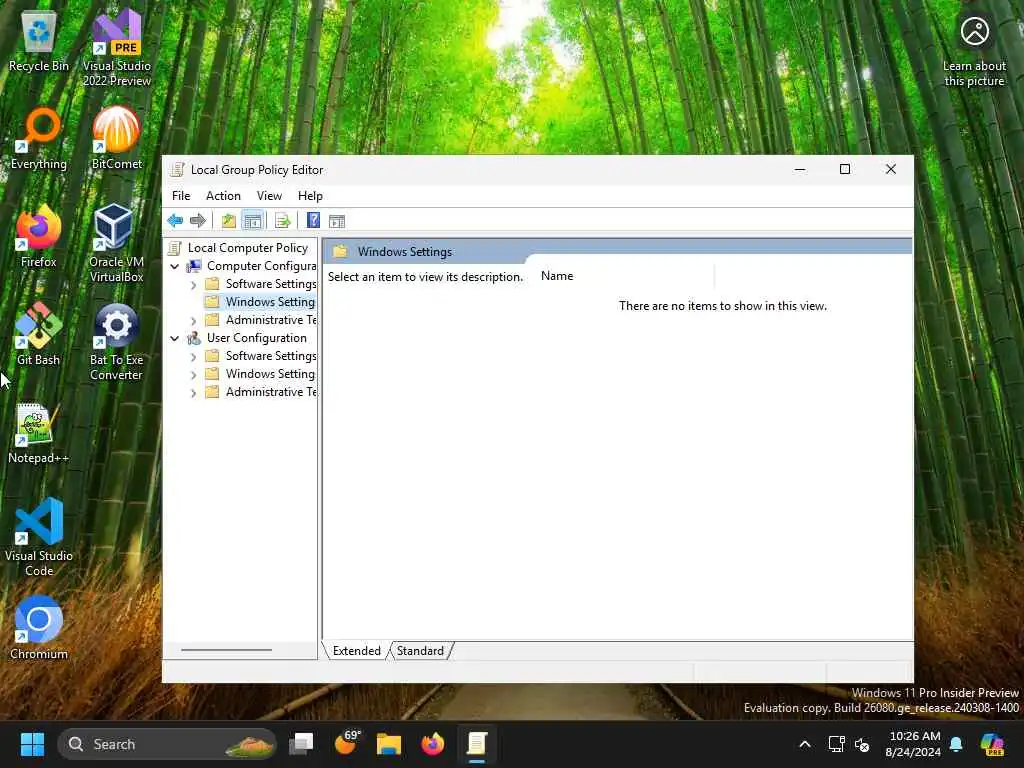Open the Help menu
This screenshot has height=768, width=1024.
point(310,196)
